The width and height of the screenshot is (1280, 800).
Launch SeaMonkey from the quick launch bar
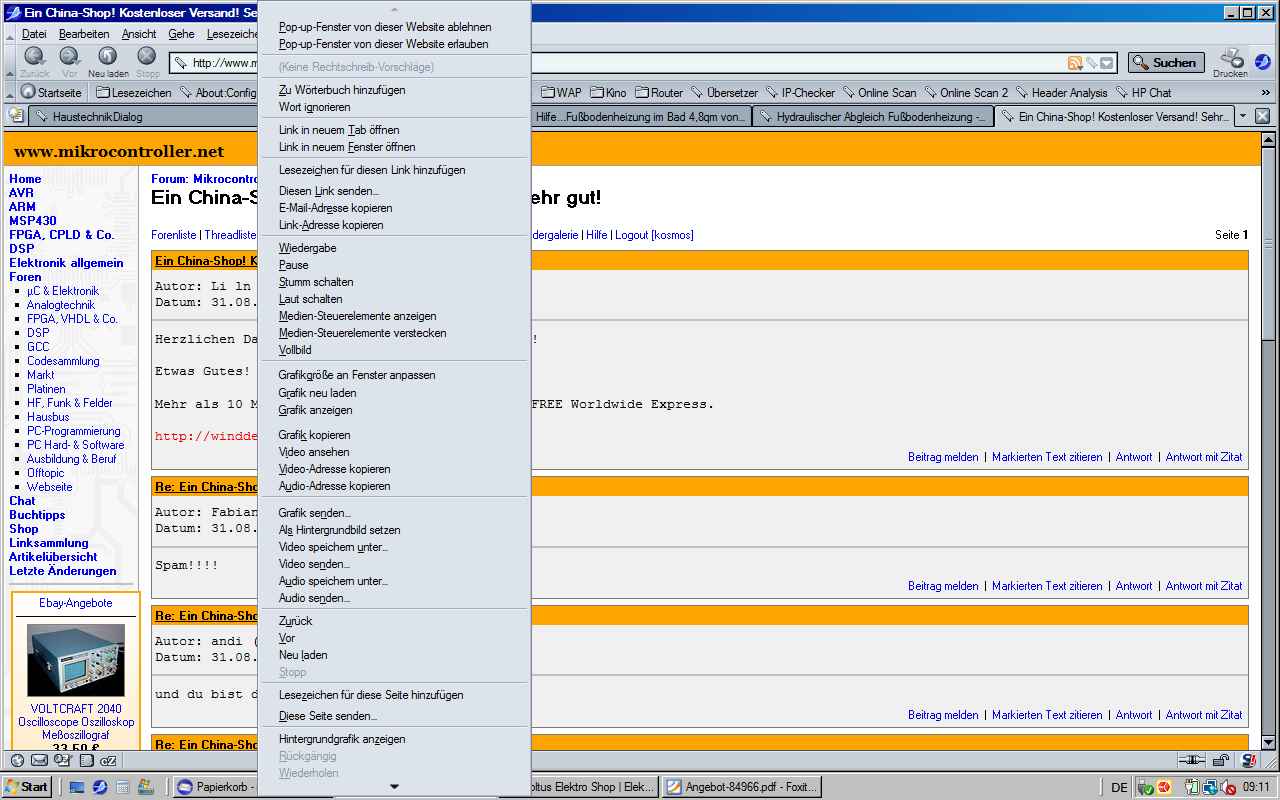pyautogui.click(x=100, y=787)
